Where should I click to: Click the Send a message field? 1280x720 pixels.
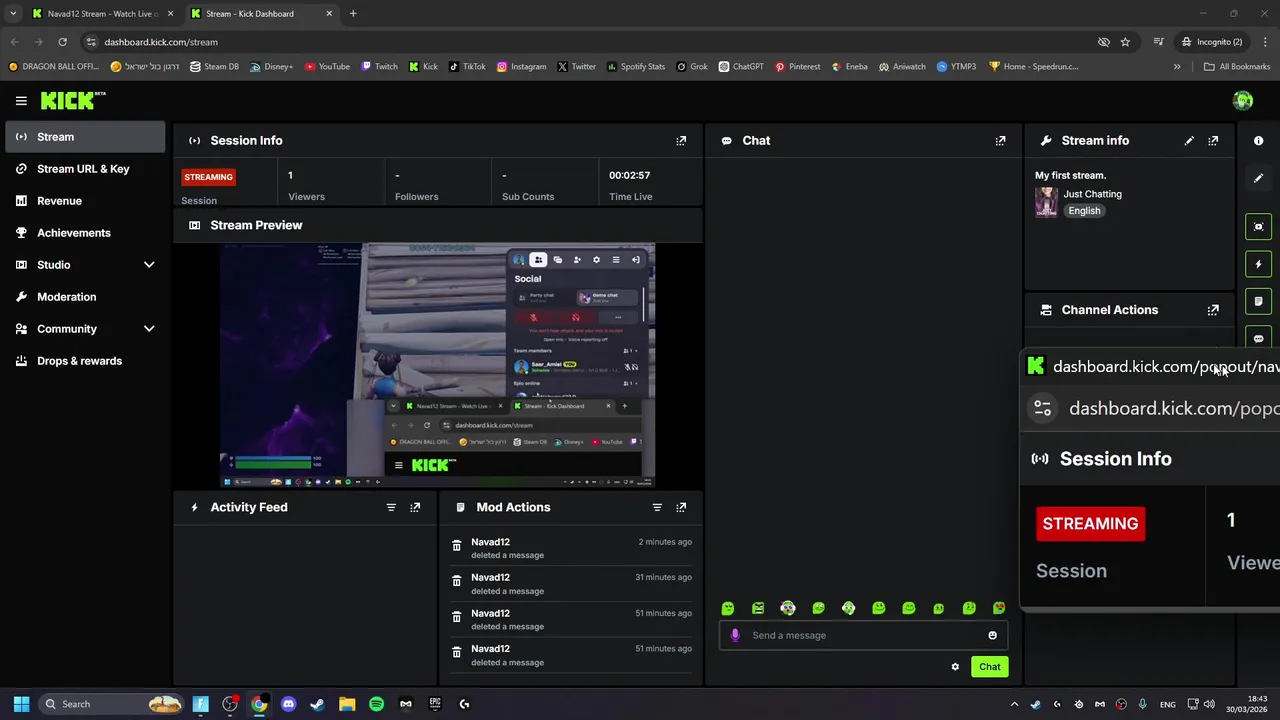coord(862,635)
